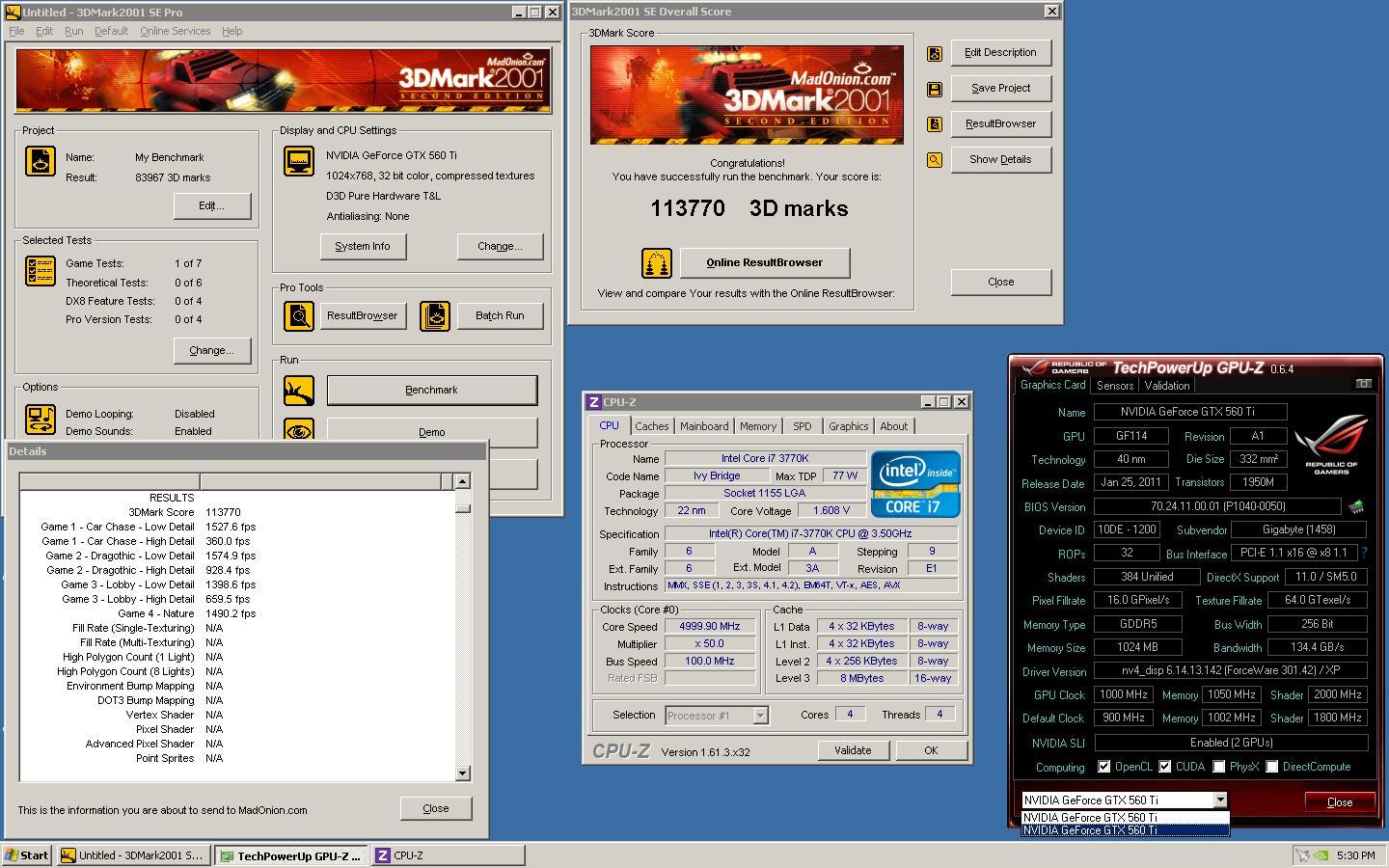Viewport: 1389px width, 868px height.
Task: Click Change... under Selected Tests
Action: (x=212, y=350)
